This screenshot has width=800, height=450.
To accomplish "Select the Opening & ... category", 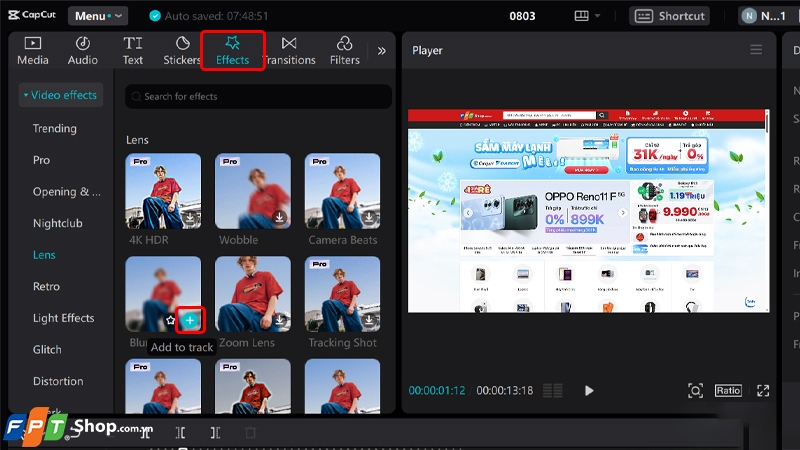I will click(x=67, y=192).
